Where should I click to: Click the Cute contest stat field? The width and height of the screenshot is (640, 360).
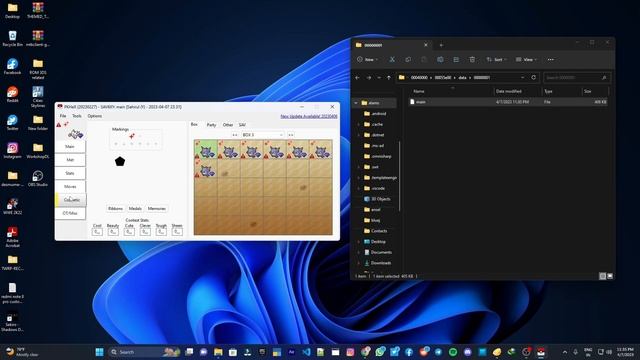click(129, 232)
